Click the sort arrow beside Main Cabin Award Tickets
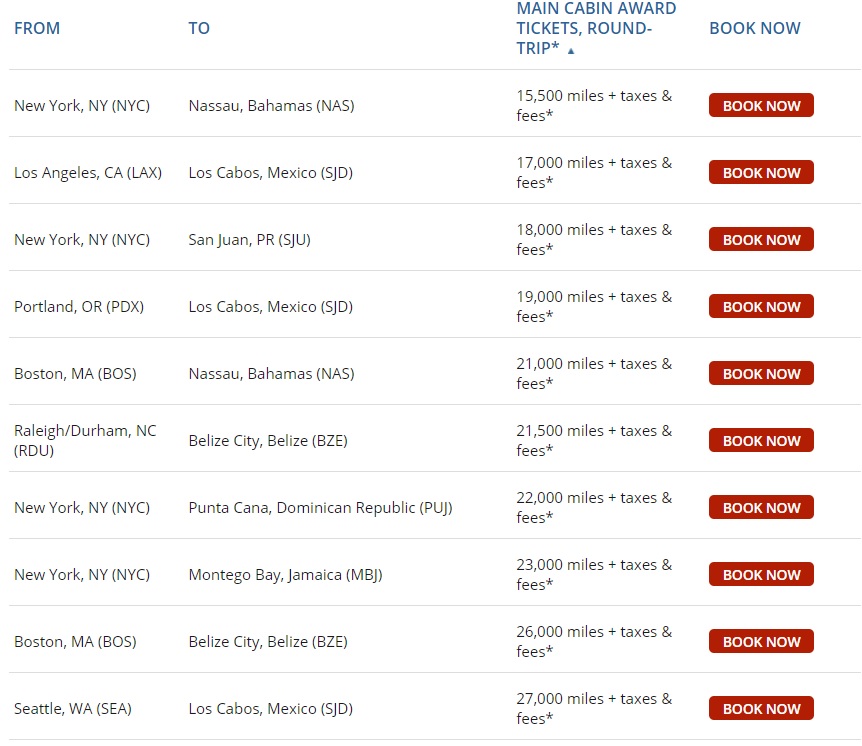The width and height of the screenshot is (862, 746). tap(571, 51)
